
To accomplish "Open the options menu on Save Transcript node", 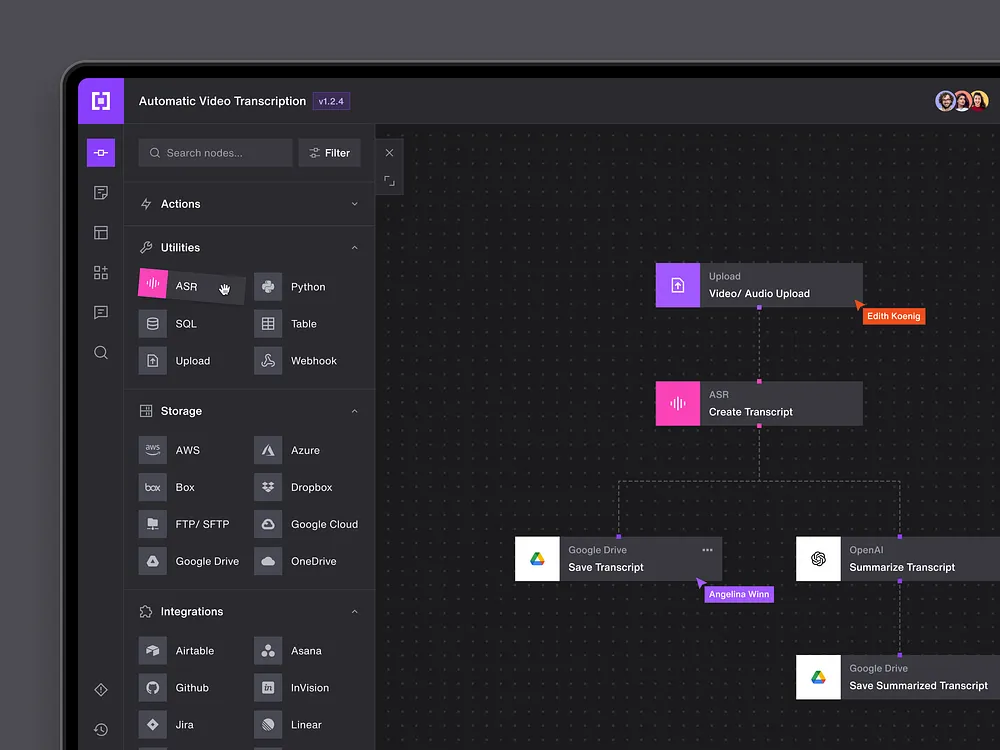I will tap(706, 548).
